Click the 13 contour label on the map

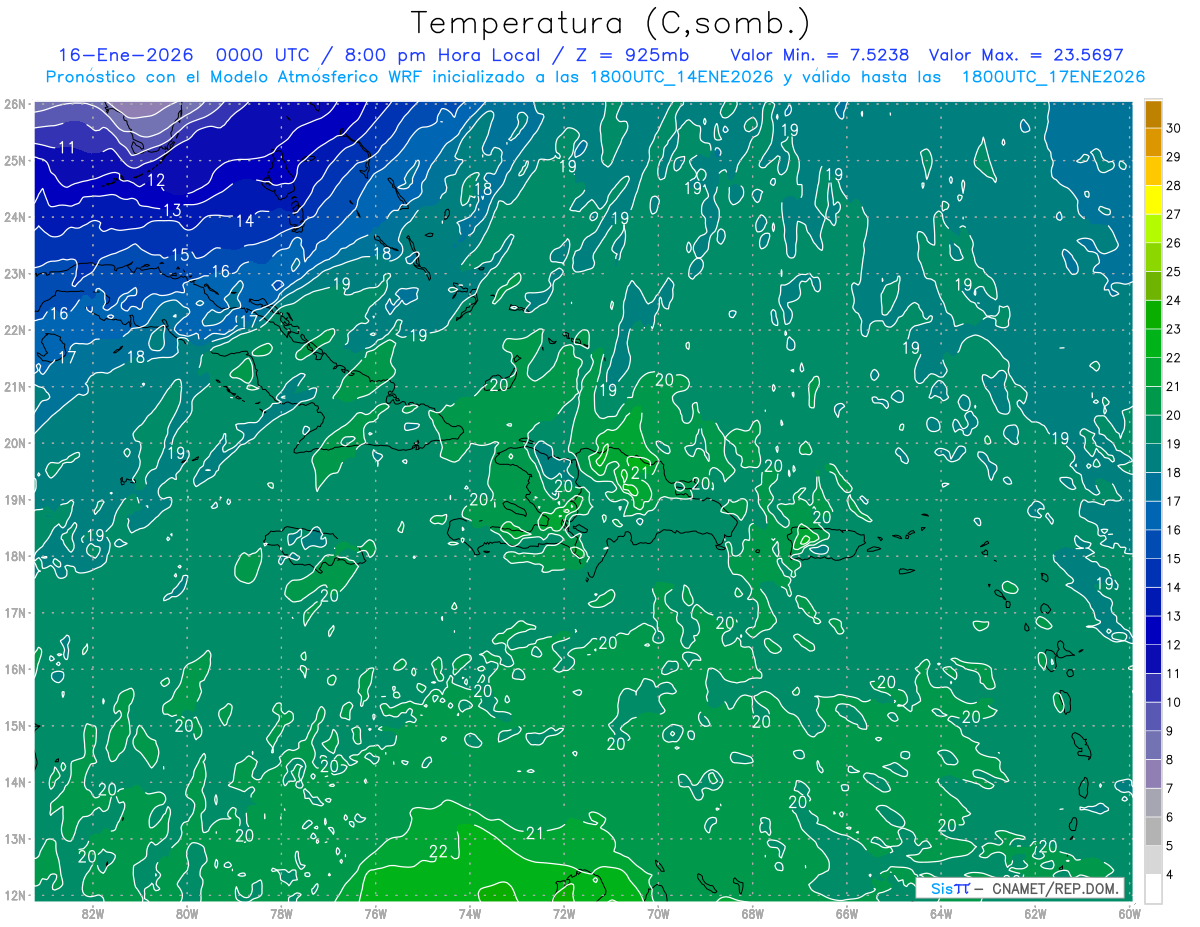tap(172, 210)
